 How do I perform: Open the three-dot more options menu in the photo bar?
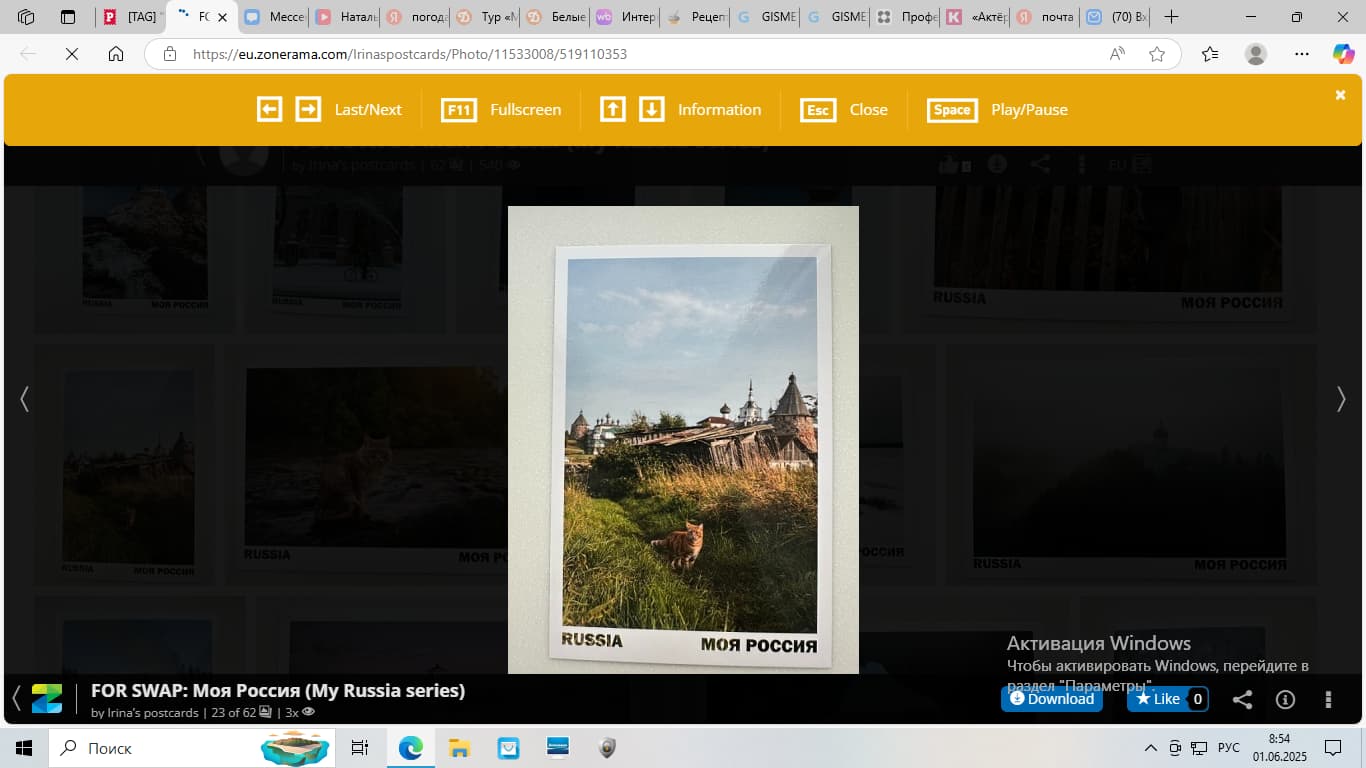1328,700
